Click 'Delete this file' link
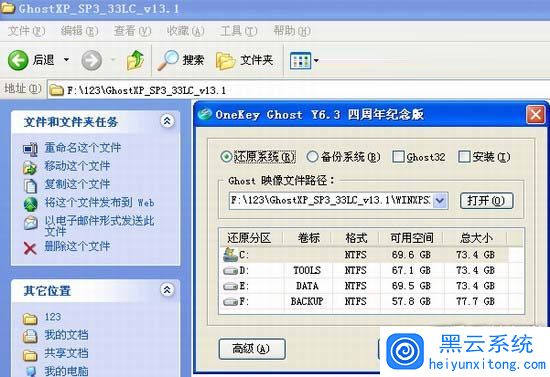The height and width of the screenshot is (377, 550). [77, 246]
